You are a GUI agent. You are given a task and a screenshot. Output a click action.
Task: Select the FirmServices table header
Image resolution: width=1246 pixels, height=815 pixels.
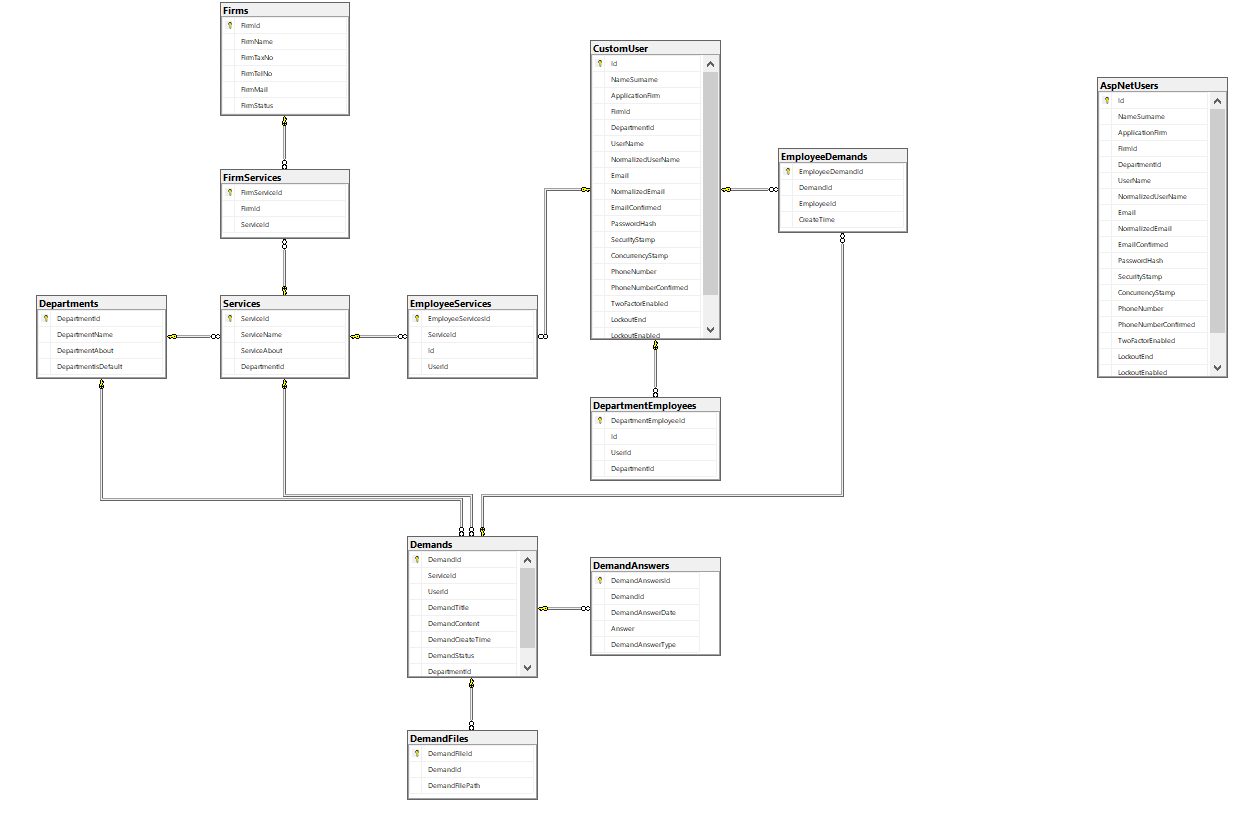[x=285, y=177]
